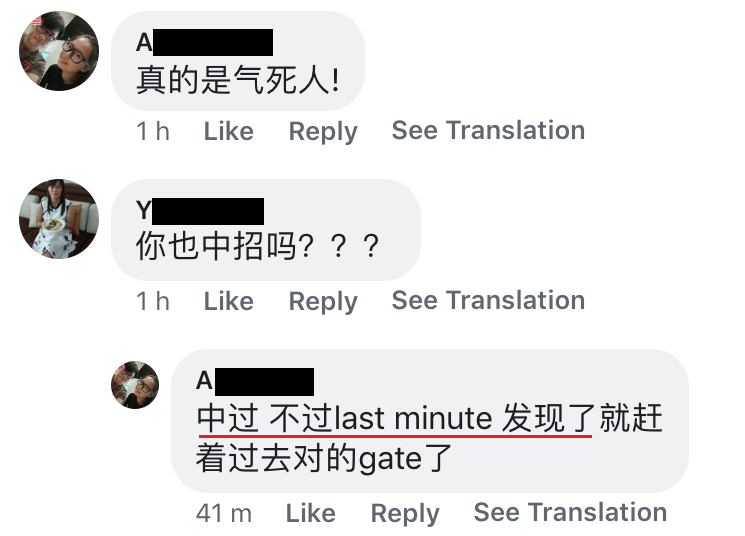The image size is (745, 536).
Task: Select the comment bubble text 真的是气死人!
Action: click(238, 80)
